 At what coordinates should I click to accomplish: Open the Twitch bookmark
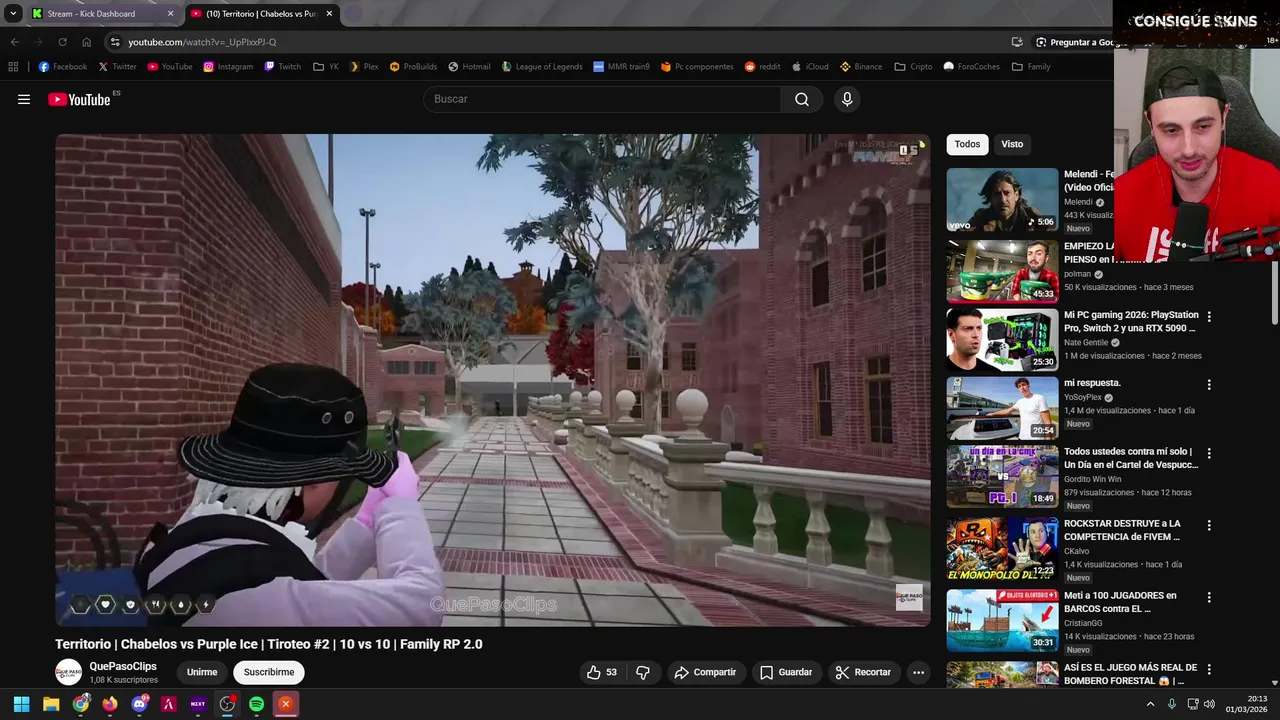coord(283,67)
